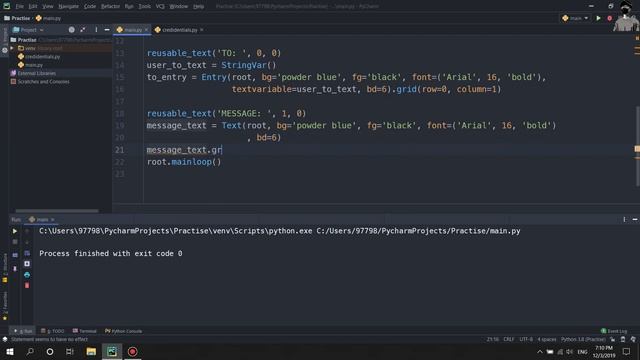Open the File menu
This screenshot has width=640, height=360.
[x=20, y=7]
